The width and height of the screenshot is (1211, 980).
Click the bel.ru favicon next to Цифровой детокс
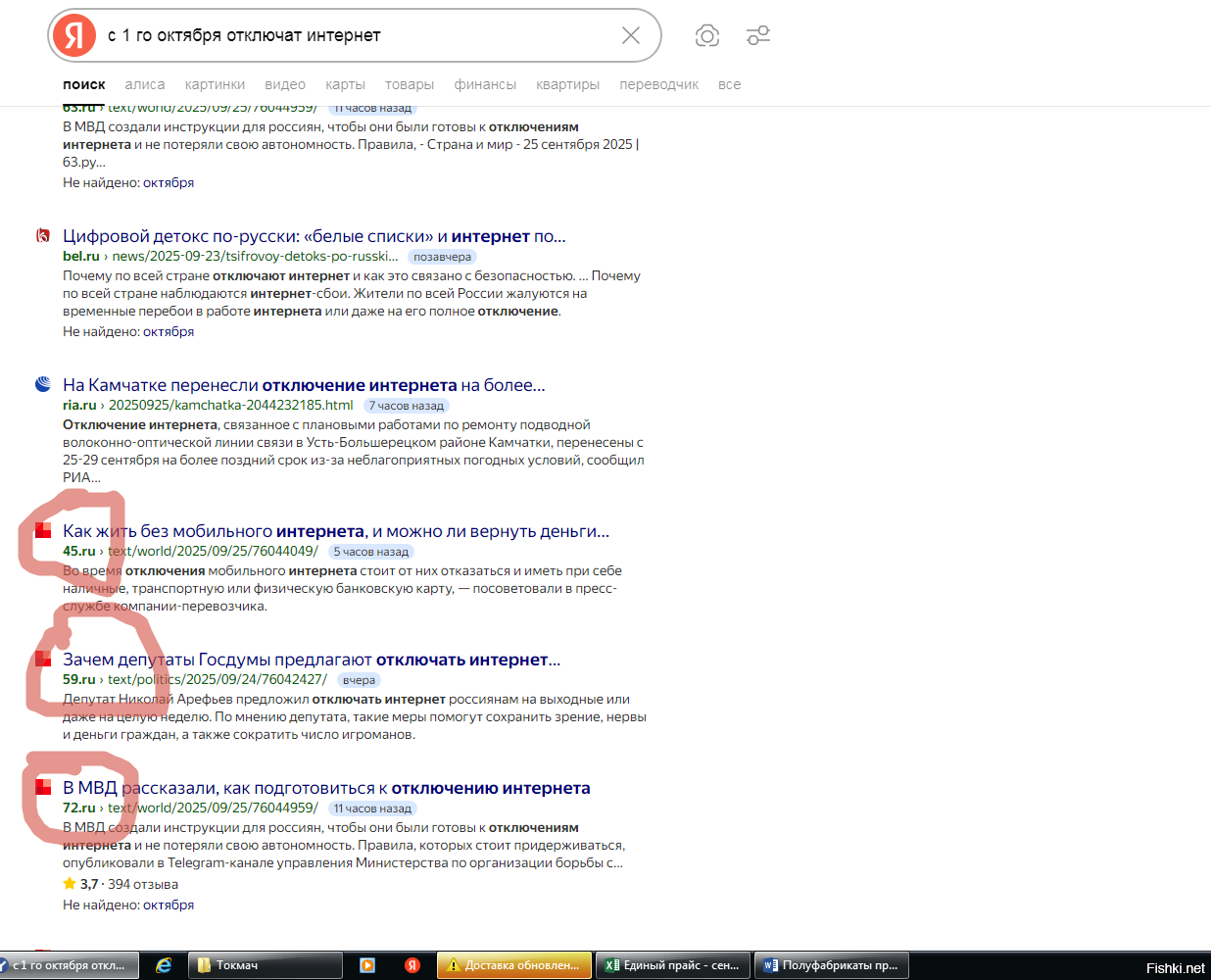[x=43, y=235]
